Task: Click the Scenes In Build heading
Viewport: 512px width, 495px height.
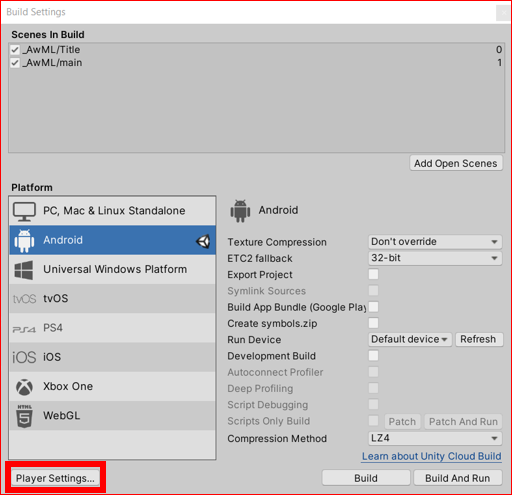Action: [x=48, y=35]
